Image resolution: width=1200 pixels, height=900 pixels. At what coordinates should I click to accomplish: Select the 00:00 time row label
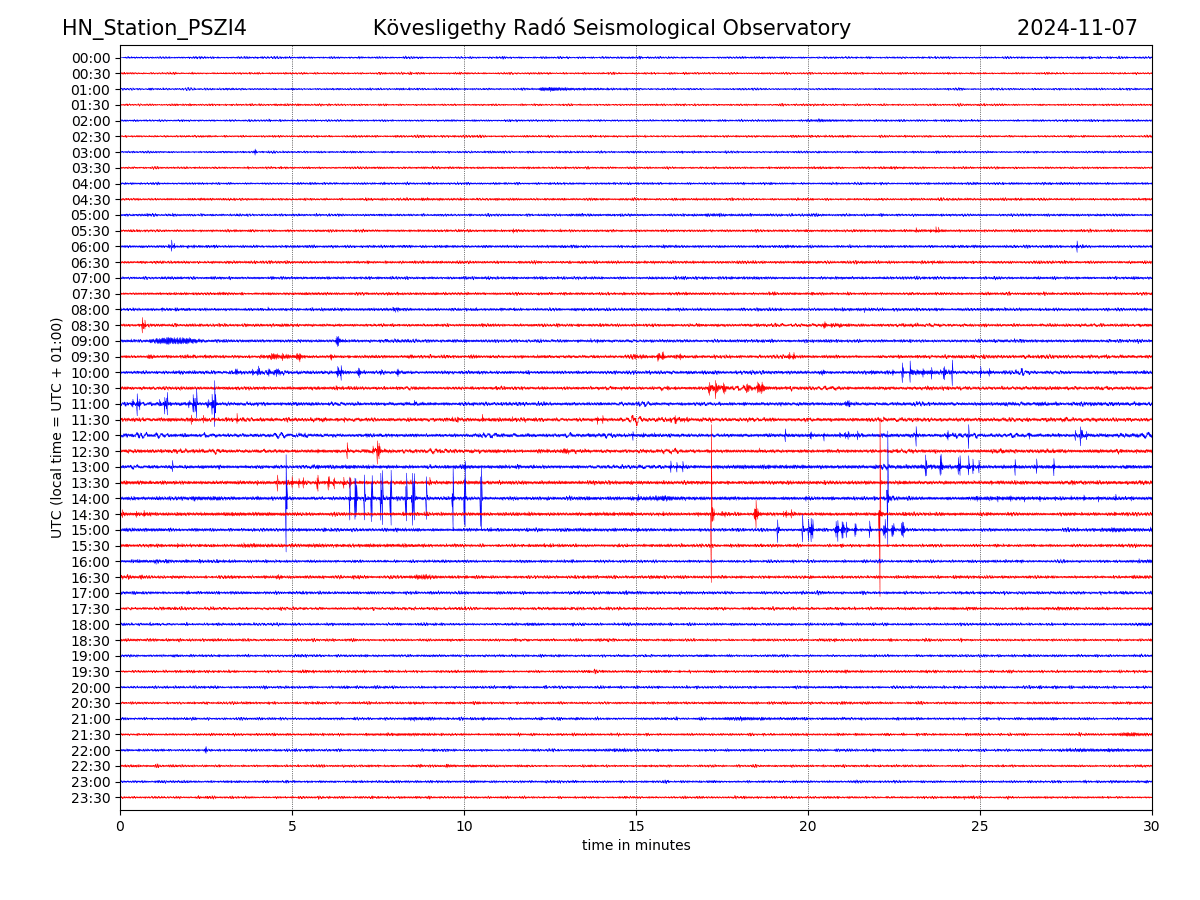tap(91, 58)
